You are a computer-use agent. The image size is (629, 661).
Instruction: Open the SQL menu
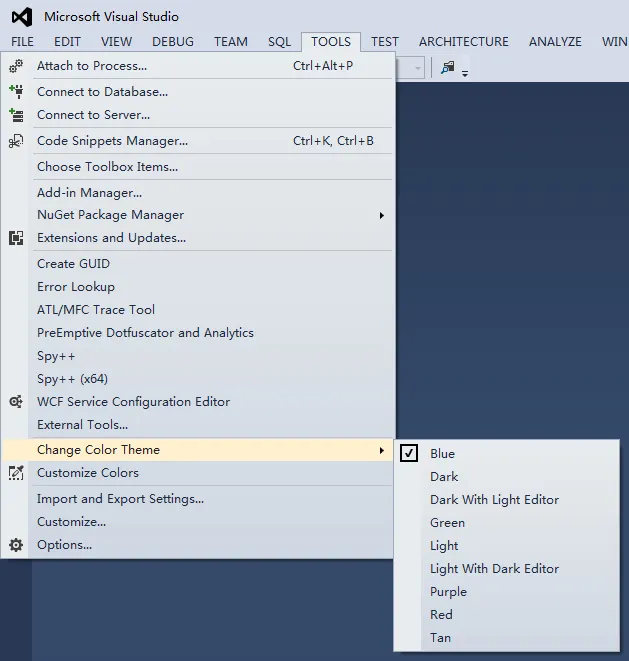coord(280,42)
